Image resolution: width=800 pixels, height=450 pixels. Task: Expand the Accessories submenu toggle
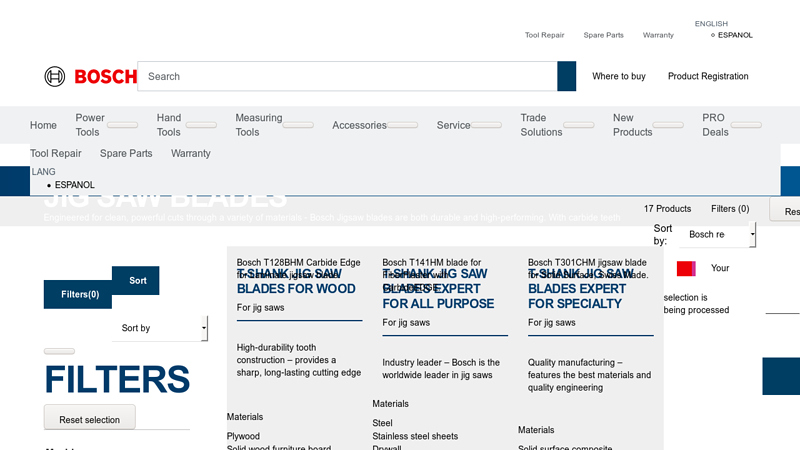[x=402, y=125]
